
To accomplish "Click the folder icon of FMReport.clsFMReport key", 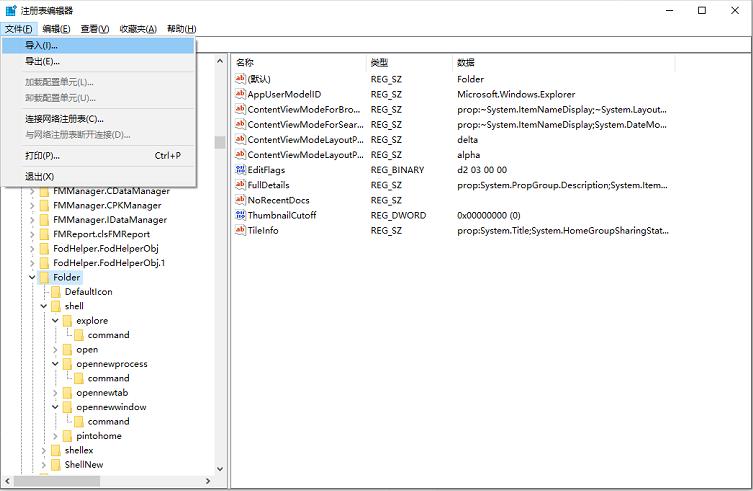I will 44,234.
